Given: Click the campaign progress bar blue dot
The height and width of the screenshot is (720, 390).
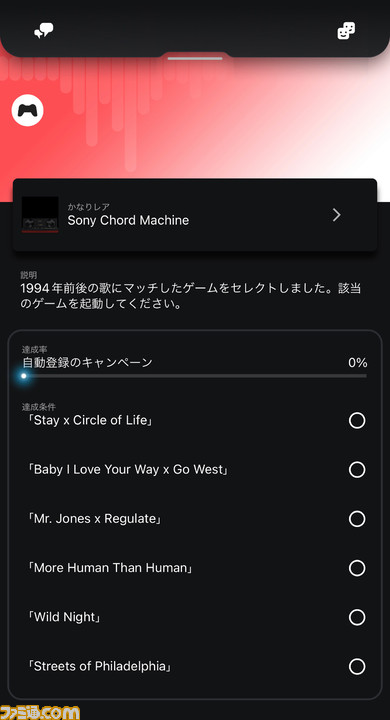Looking at the screenshot, I should click(x=24, y=376).
